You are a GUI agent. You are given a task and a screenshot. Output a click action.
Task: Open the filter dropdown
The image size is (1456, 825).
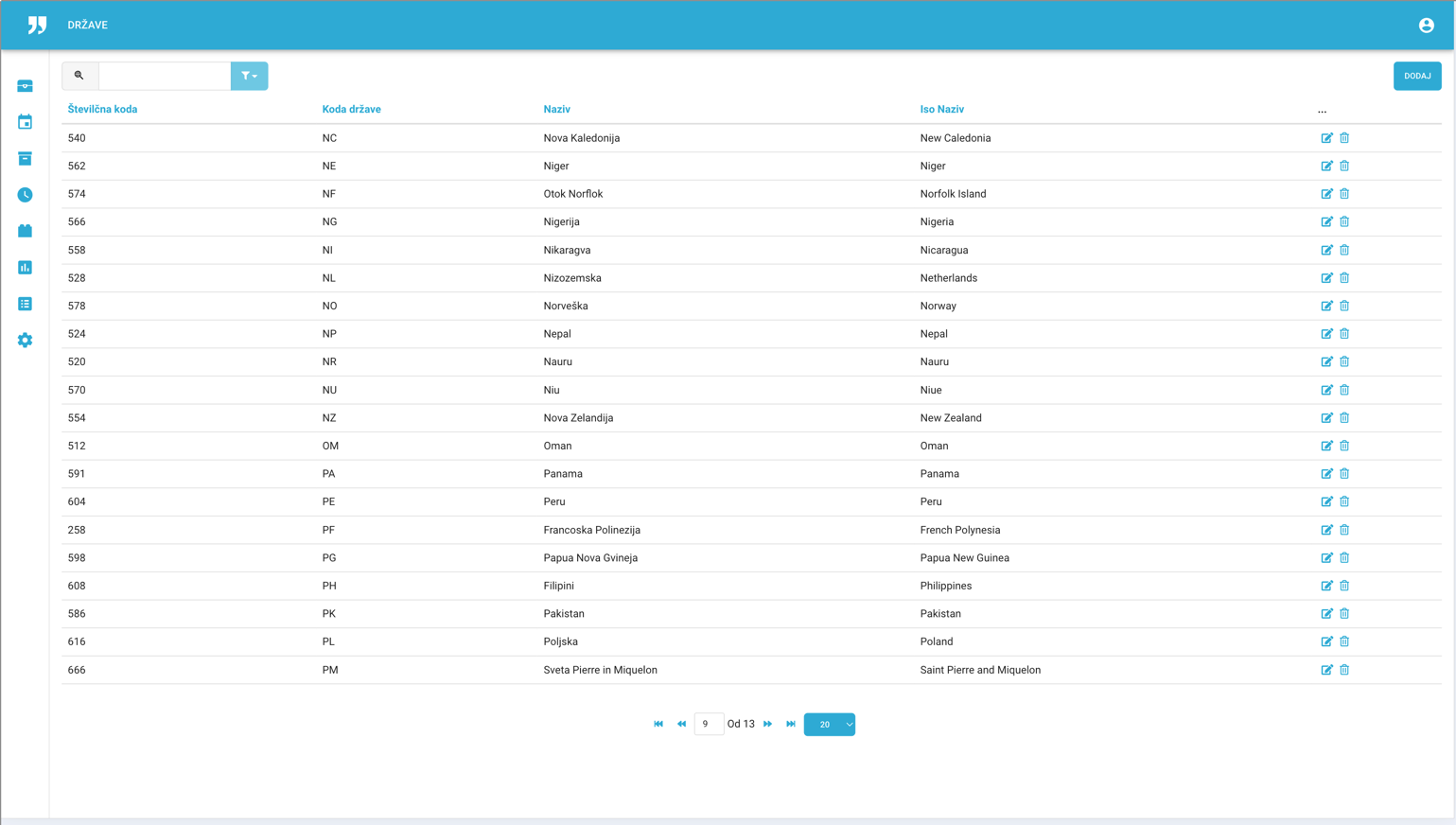pyautogui.click(x=249, y=76)
